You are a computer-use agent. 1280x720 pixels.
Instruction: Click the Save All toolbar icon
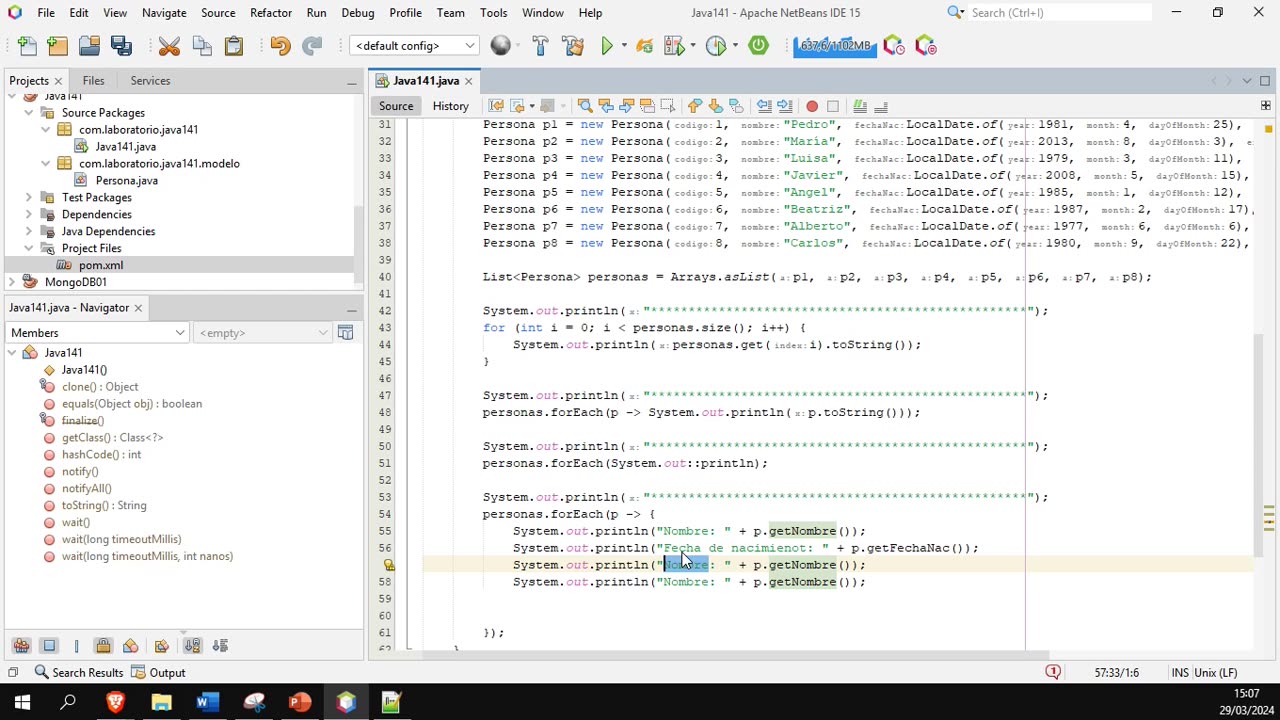121,46
